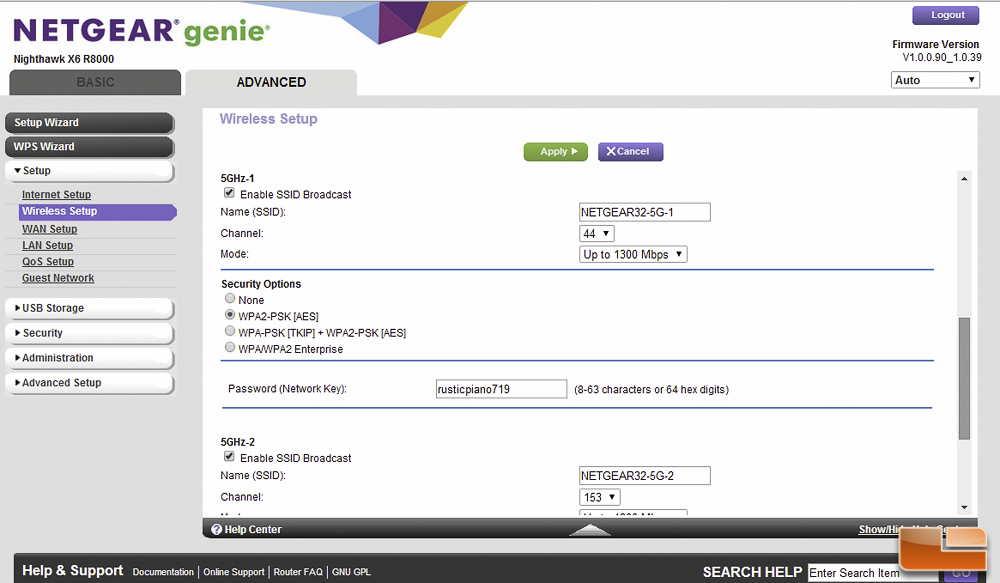Open the Online Support link

coord(233,572)
